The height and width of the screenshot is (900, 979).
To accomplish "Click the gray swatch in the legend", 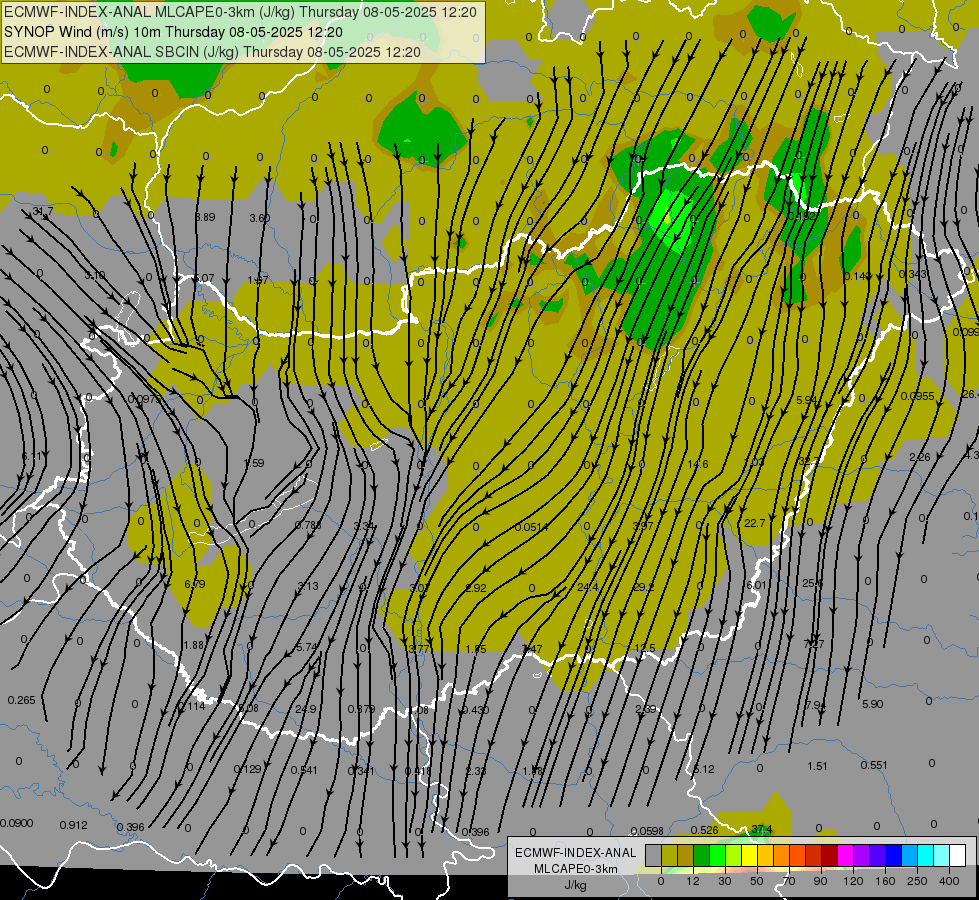I will coord(654,855).
